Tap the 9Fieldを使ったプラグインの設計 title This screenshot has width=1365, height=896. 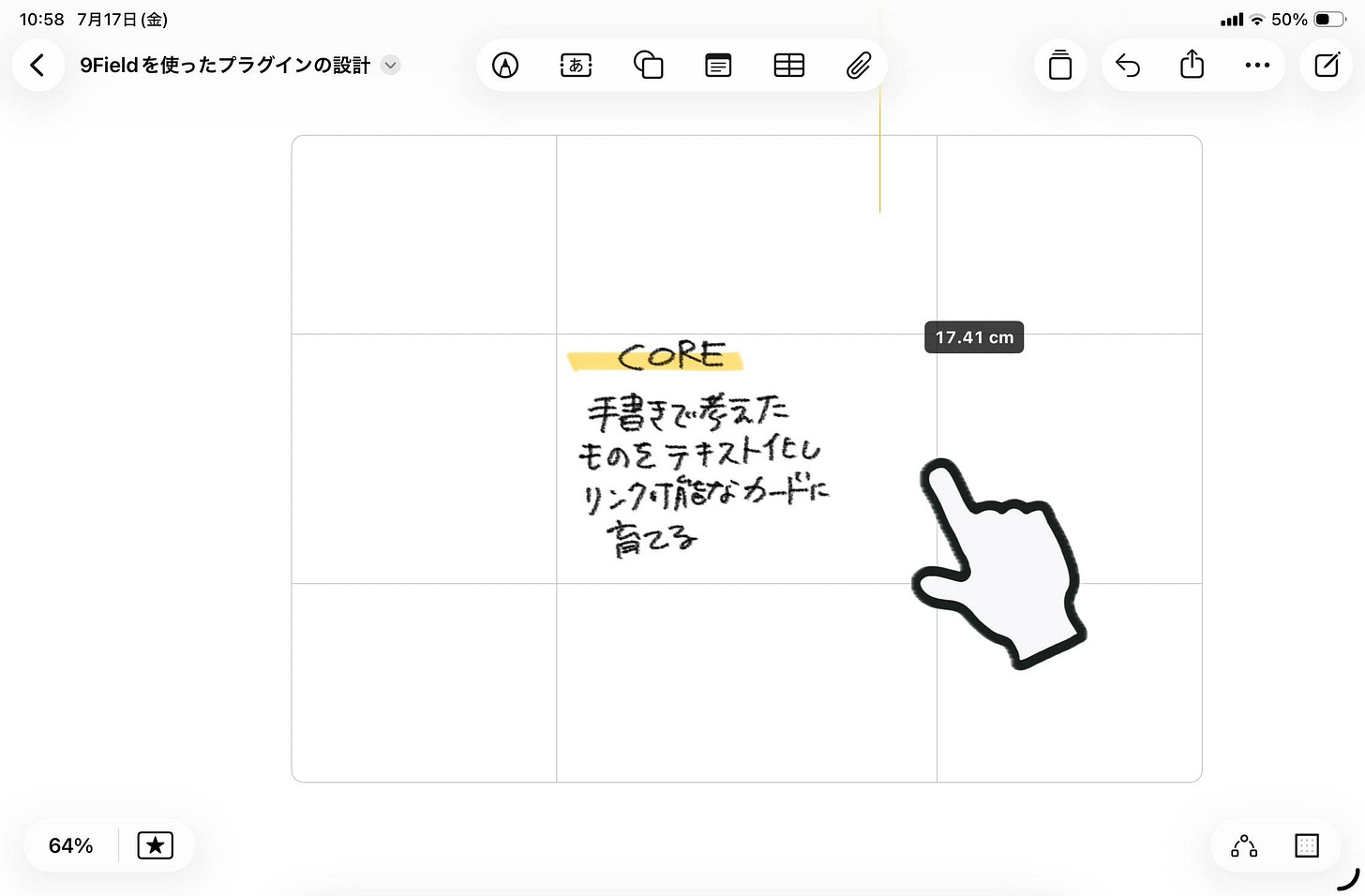tap(225, 66)
